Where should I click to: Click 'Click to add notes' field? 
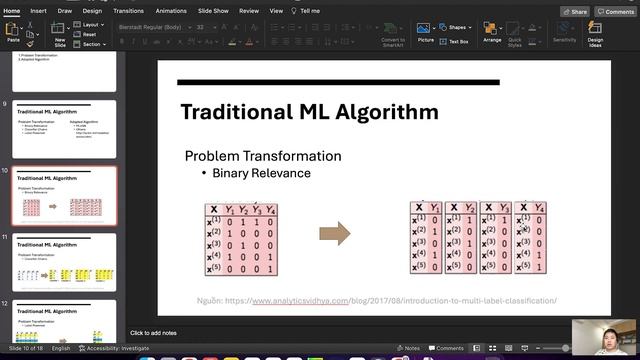[x=153, y=333]
